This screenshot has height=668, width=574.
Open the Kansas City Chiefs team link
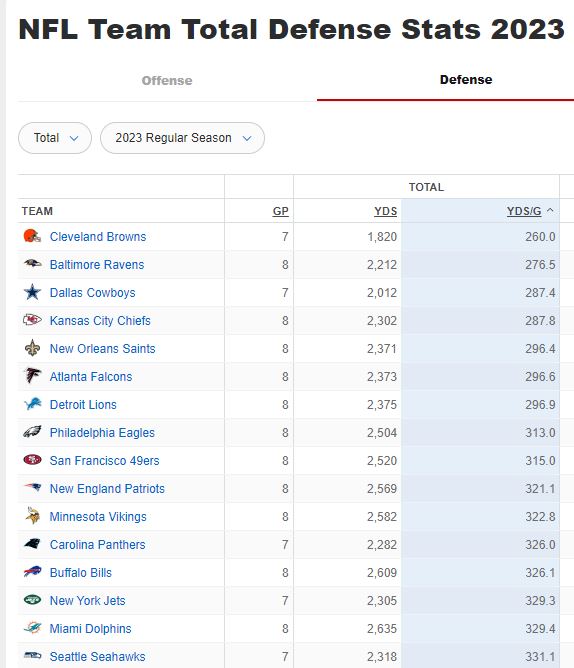(x=100, y=320)
